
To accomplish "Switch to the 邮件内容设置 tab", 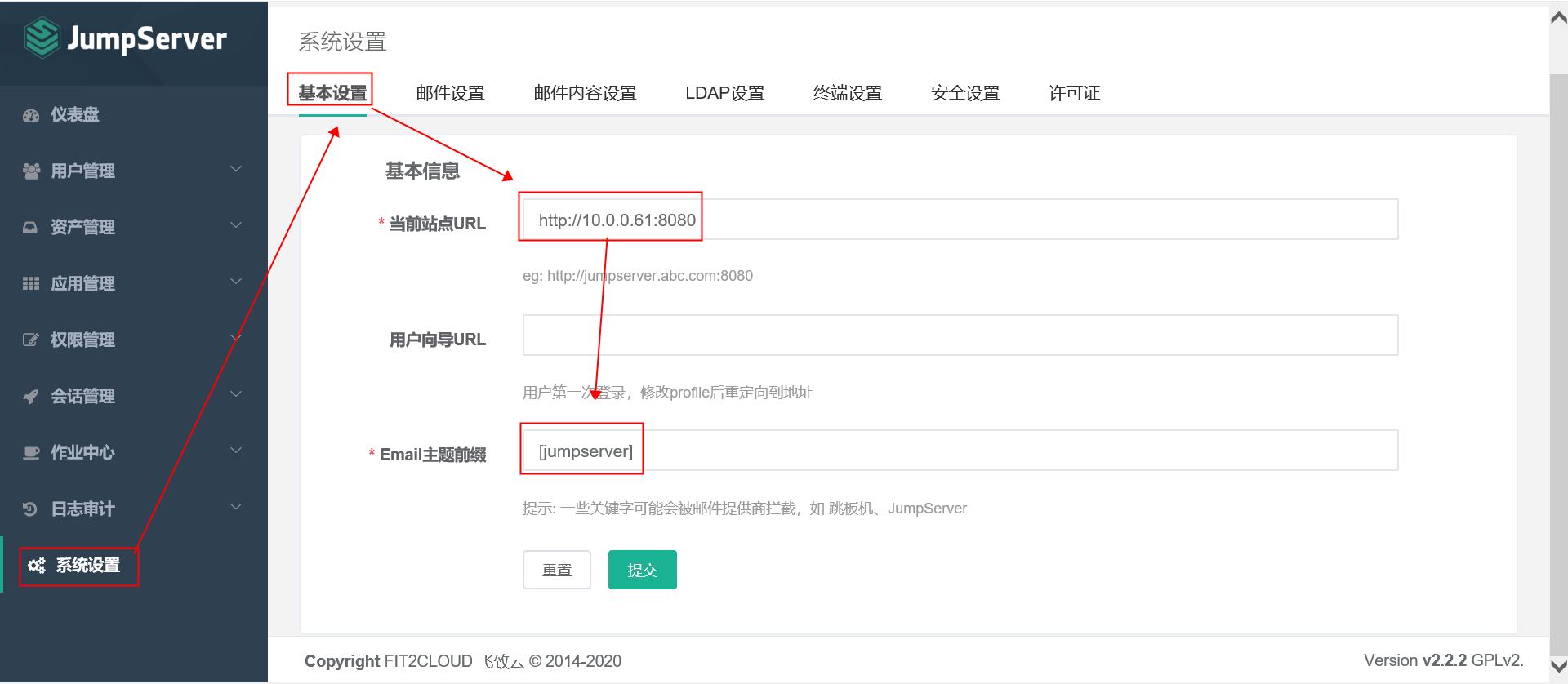I will [x=585, y=93].
